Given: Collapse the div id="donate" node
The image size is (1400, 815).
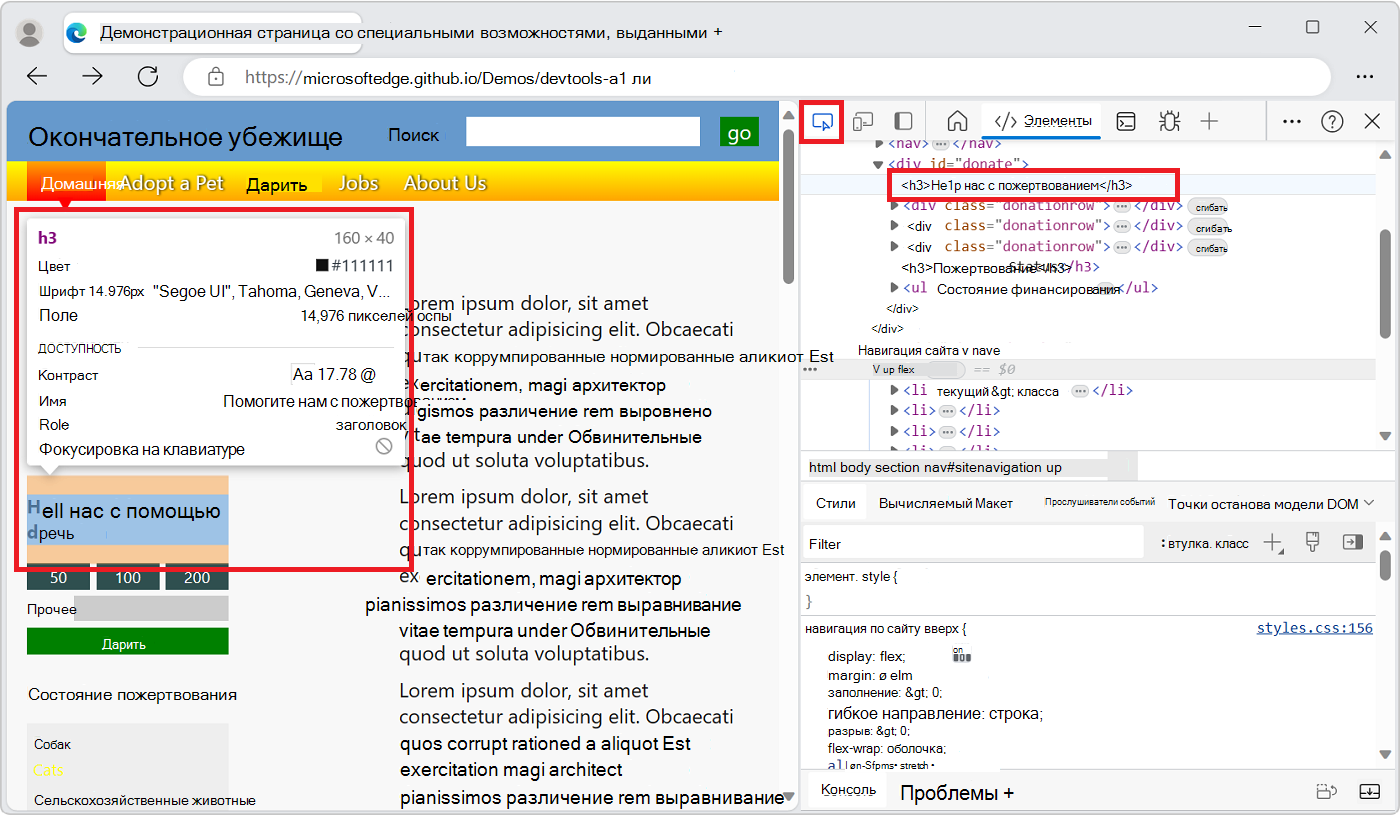Looking at the screenshot, I should pos(878,164).
